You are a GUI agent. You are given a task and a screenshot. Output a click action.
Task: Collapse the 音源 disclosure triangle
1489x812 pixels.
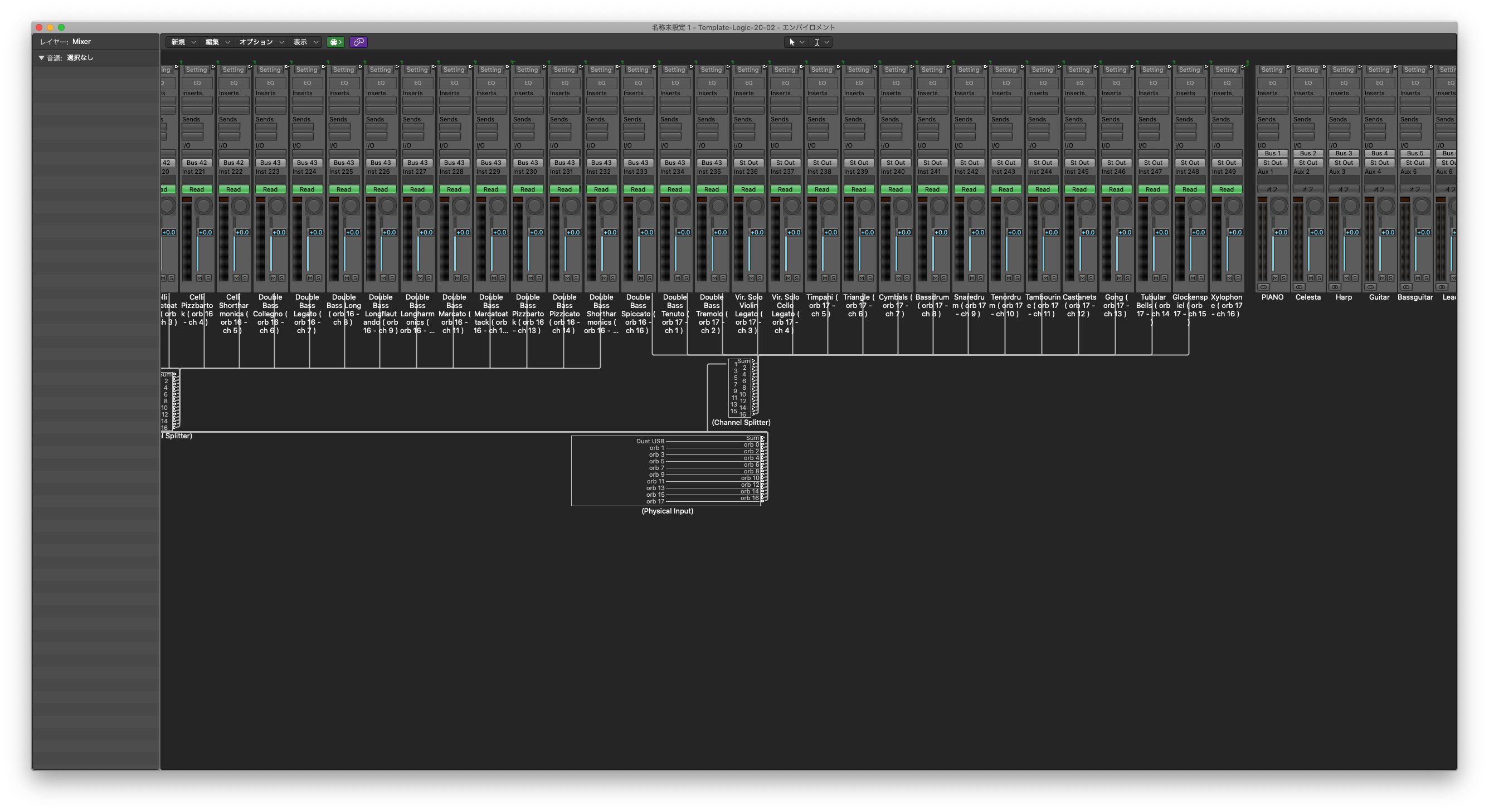coord(42,58)
